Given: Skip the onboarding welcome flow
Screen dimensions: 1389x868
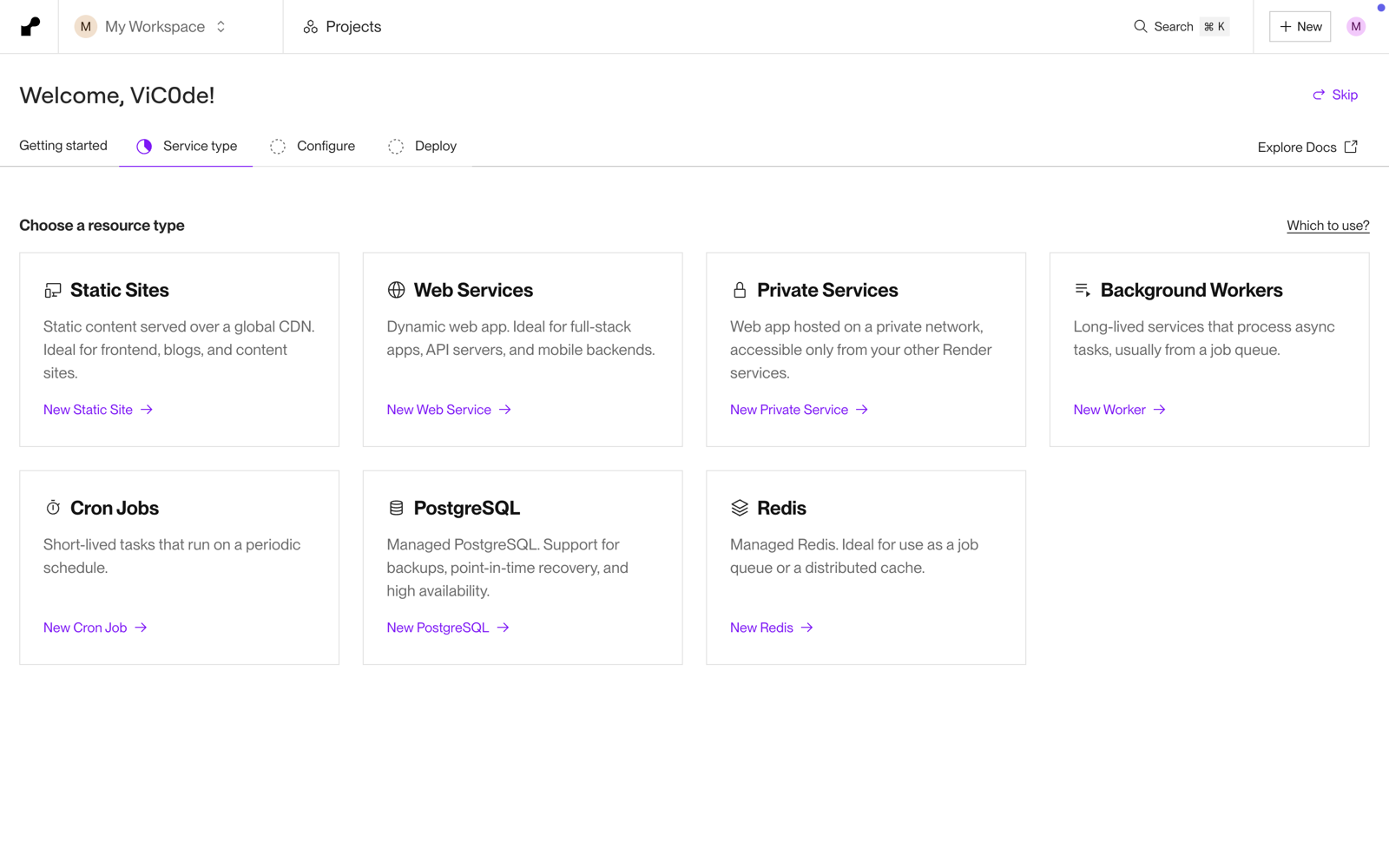Looking at the screenshot, I should pyautogui.click(x=1335, y=95).
